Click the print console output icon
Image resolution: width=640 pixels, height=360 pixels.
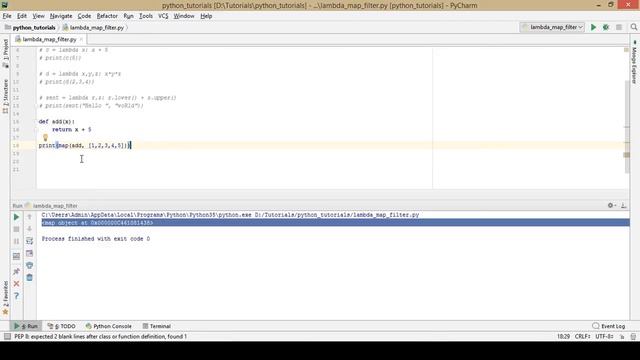(x=29, y=265)
